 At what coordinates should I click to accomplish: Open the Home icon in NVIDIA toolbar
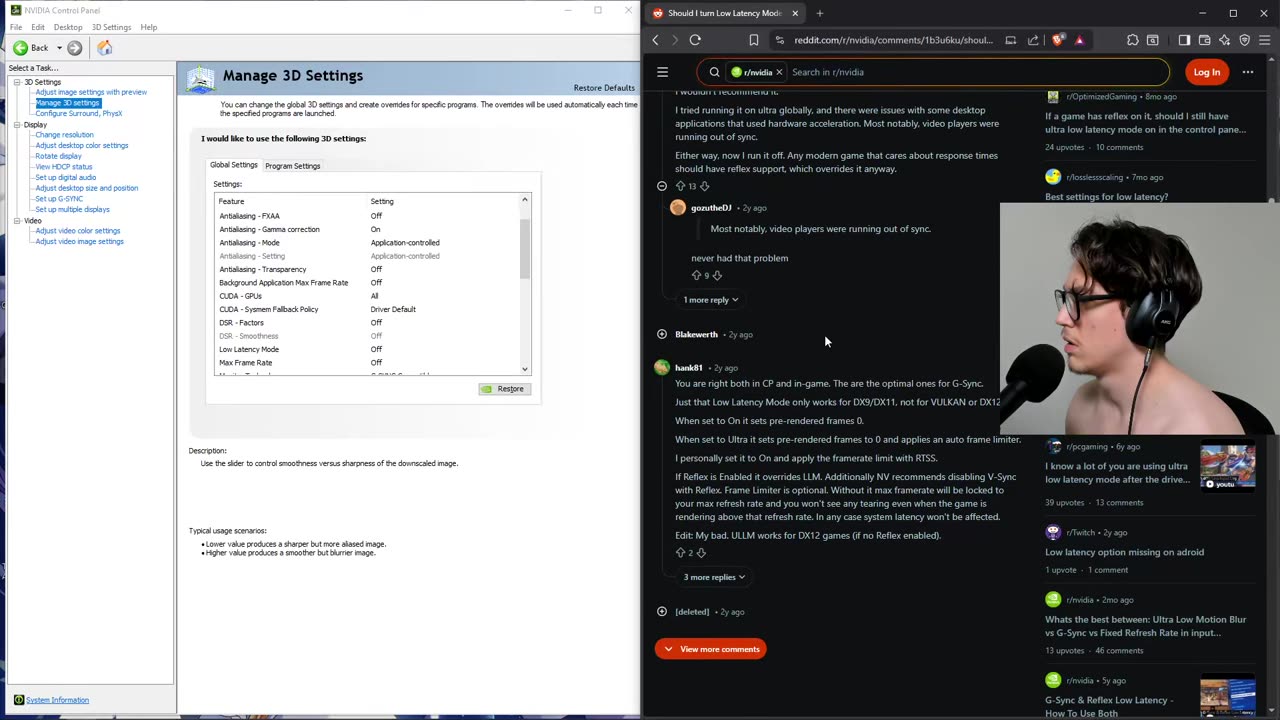(x=105, y=48)
